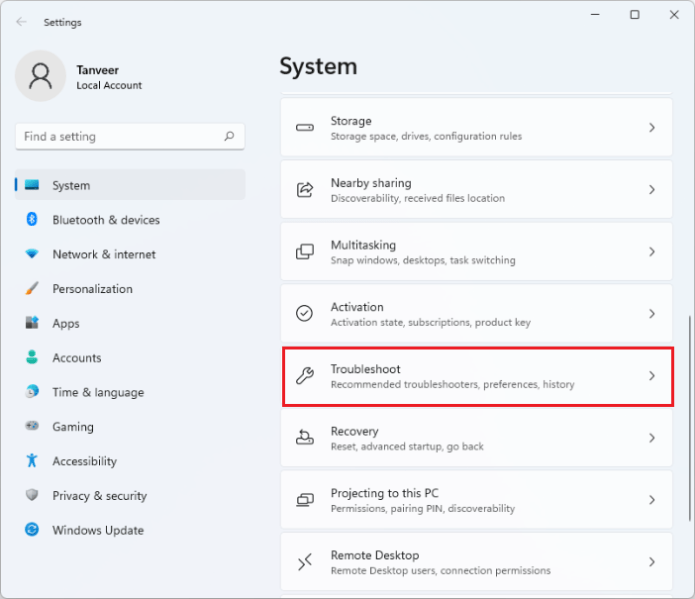Switch to Apps settings
Screen dimensions: 695x599
click(x=130, y=323)
